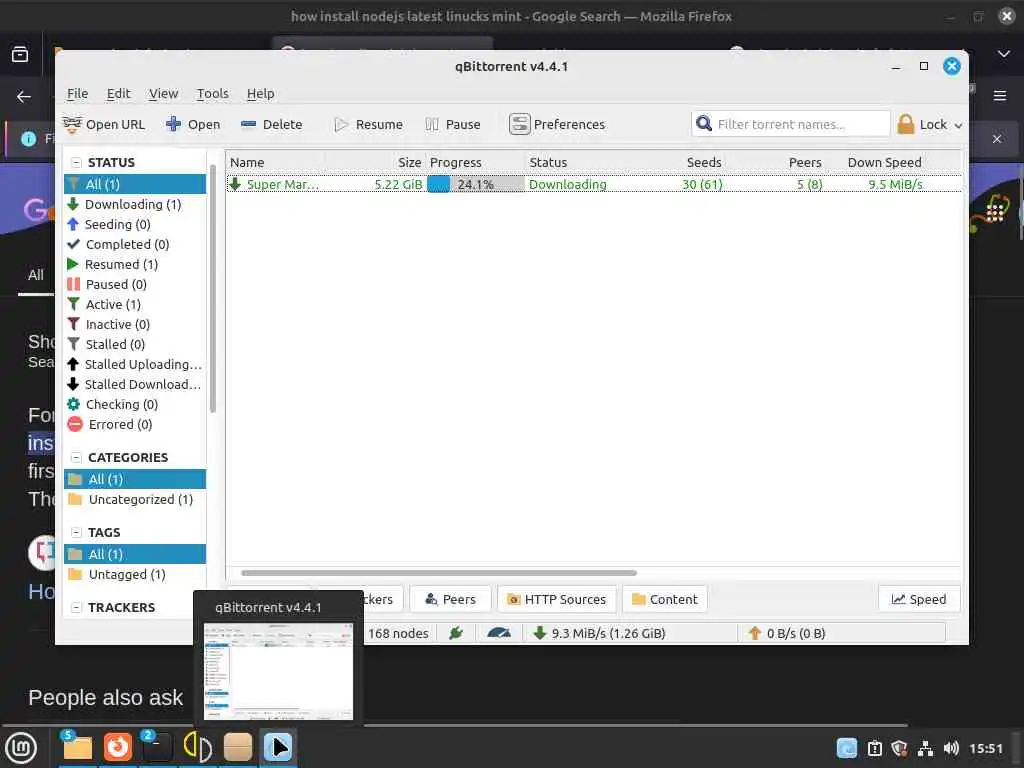Select All (1) status filter

click(135, 184)
